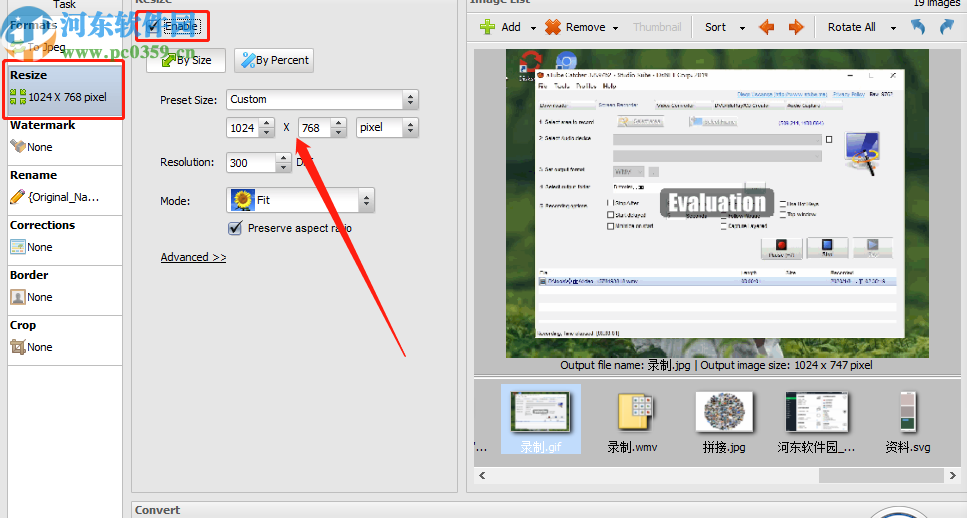
Task: Click the rename pencil icon
Action: pyautogui.click(x=18, y=197)
